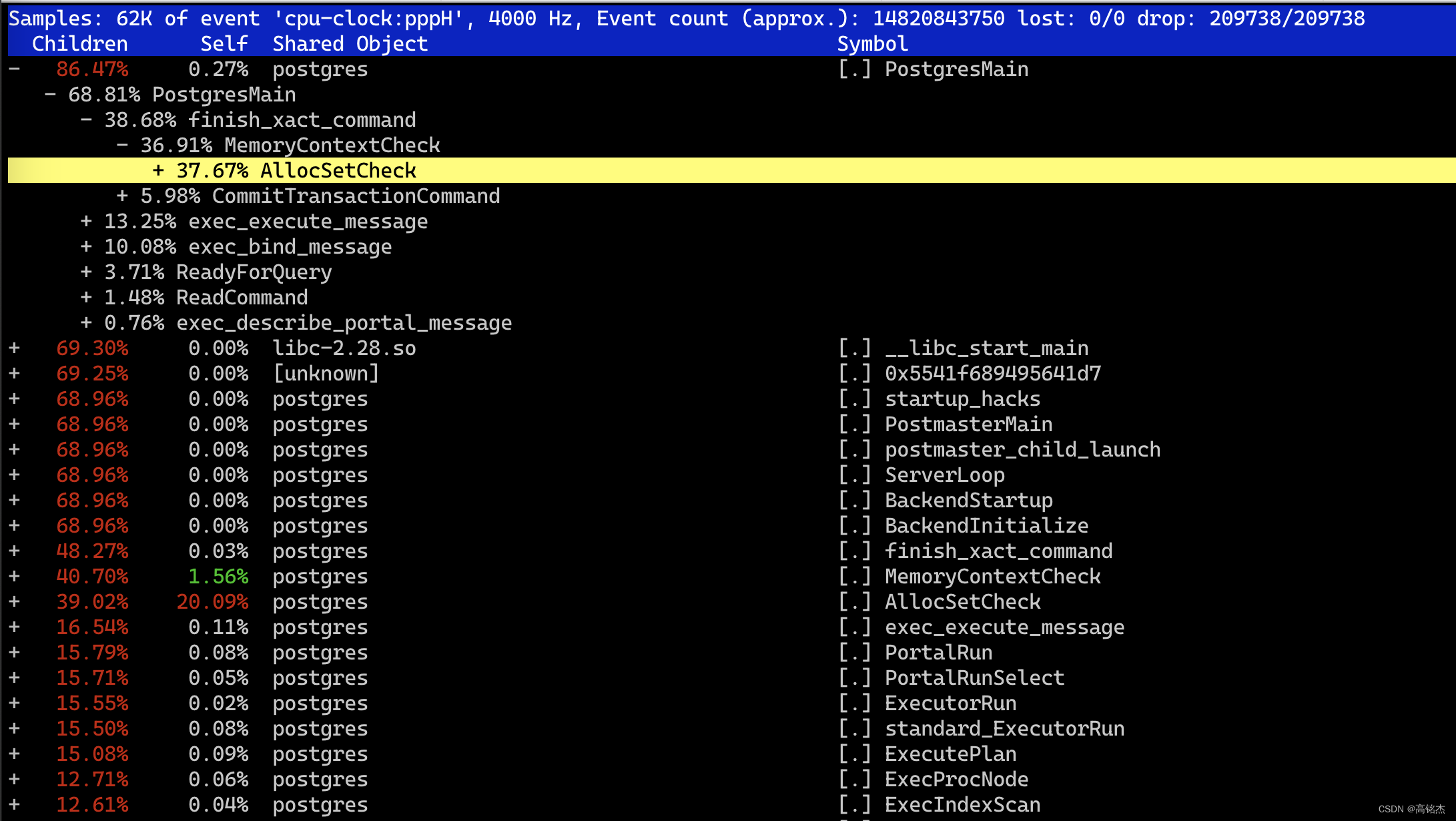Expand the PortalRunSelect 15.71% row
The width and height of the screenshot is (1456, 821).
pyautogui.click(x=14, y=678)
